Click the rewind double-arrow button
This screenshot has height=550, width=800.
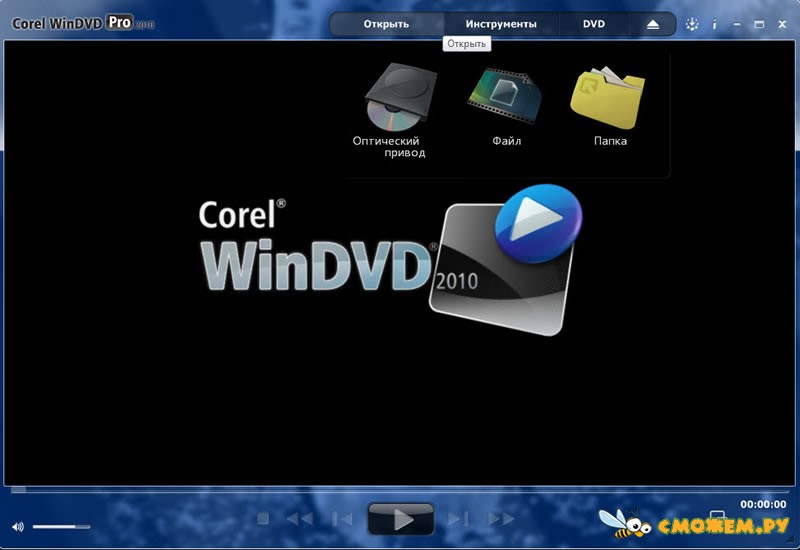[300, 519]
